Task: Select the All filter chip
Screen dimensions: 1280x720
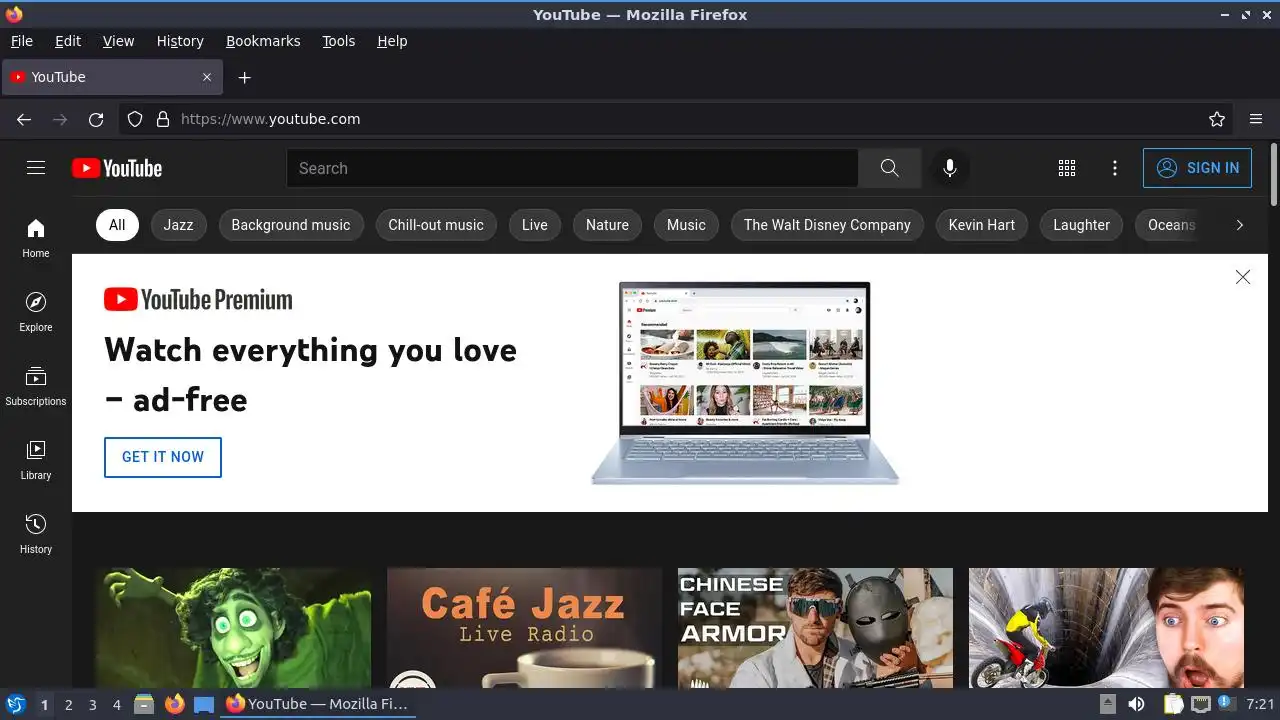Action: 117,225
